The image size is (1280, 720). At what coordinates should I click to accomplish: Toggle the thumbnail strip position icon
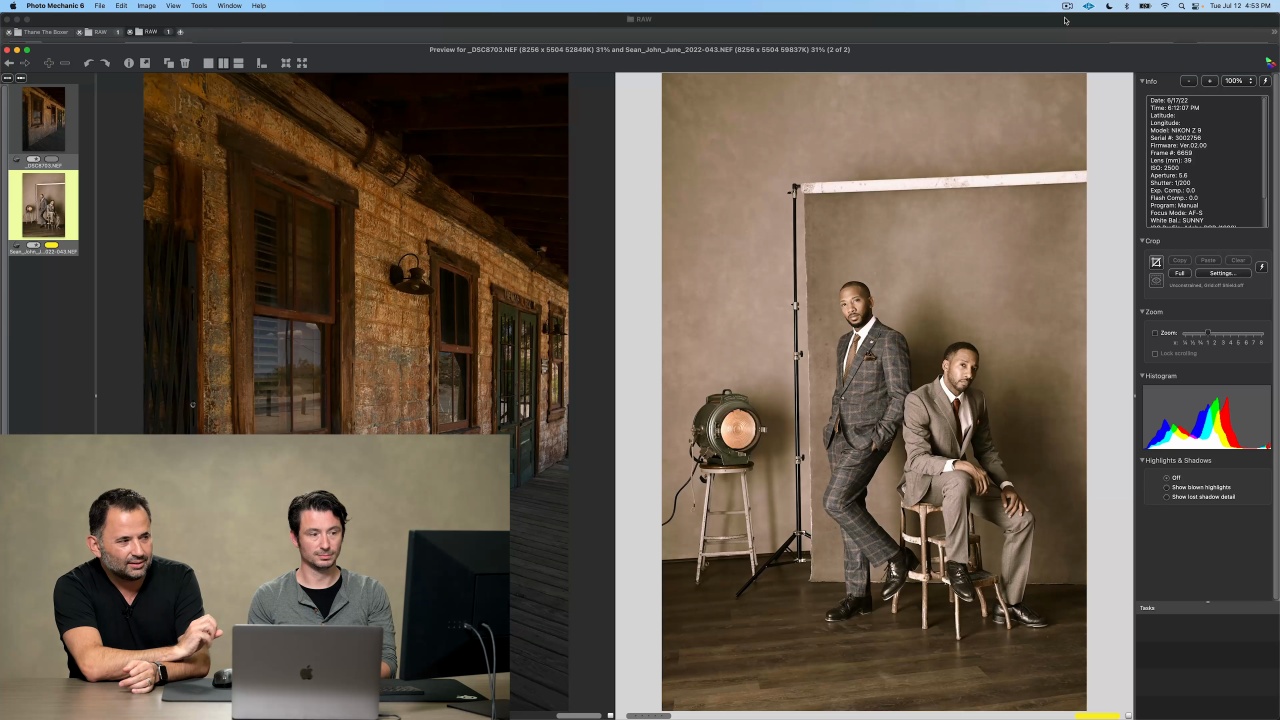click(262, 63)
